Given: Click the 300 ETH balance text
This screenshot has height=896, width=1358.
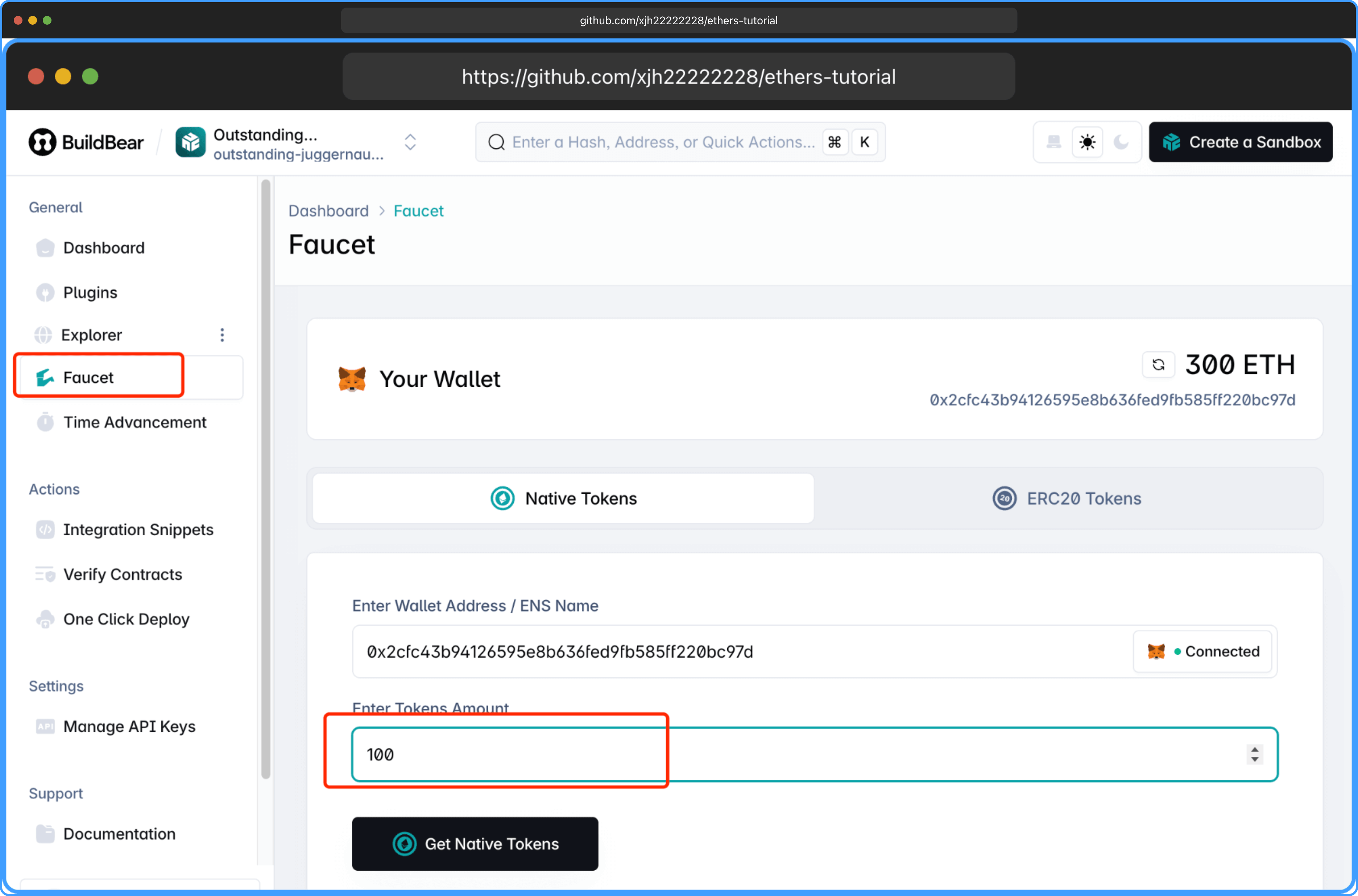Looking at the screenshot, I should click(1240, 365).
